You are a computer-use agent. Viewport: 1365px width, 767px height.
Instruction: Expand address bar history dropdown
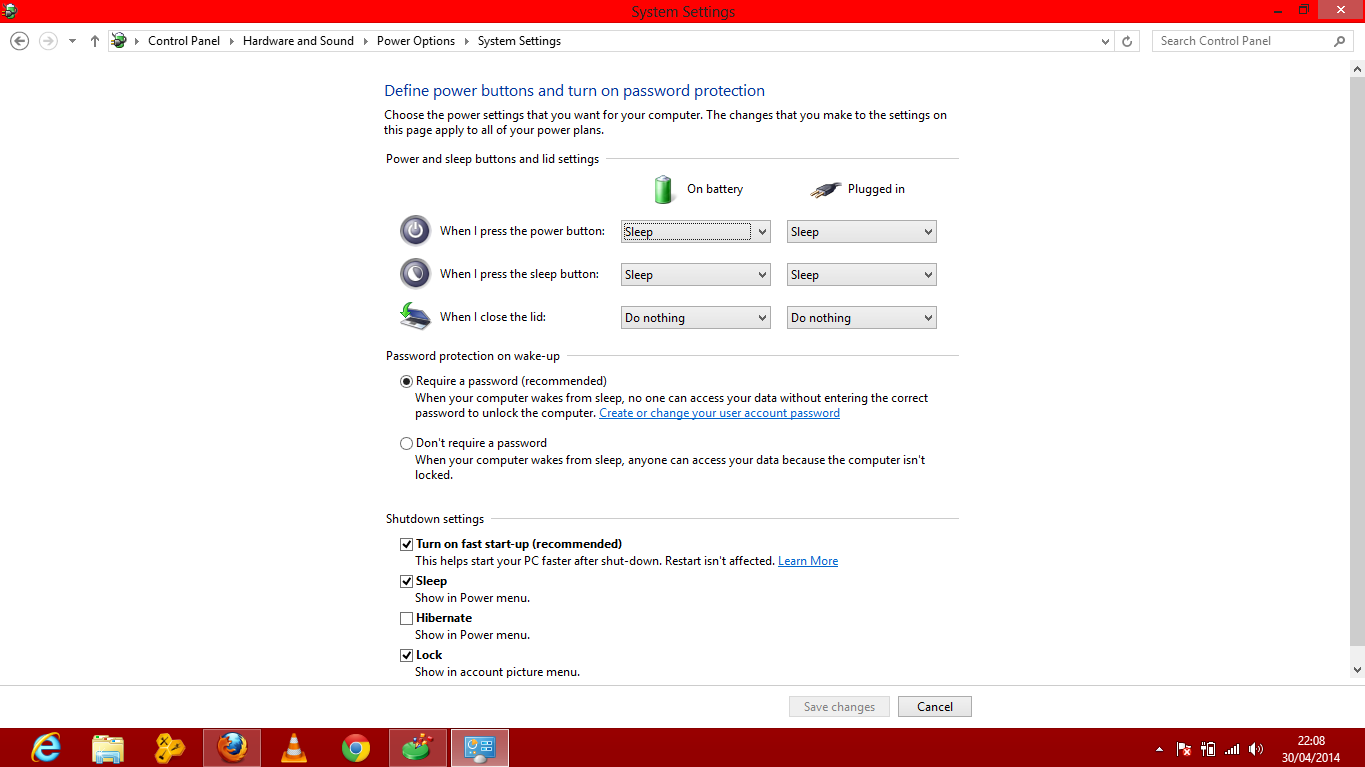pos(1105,42)
